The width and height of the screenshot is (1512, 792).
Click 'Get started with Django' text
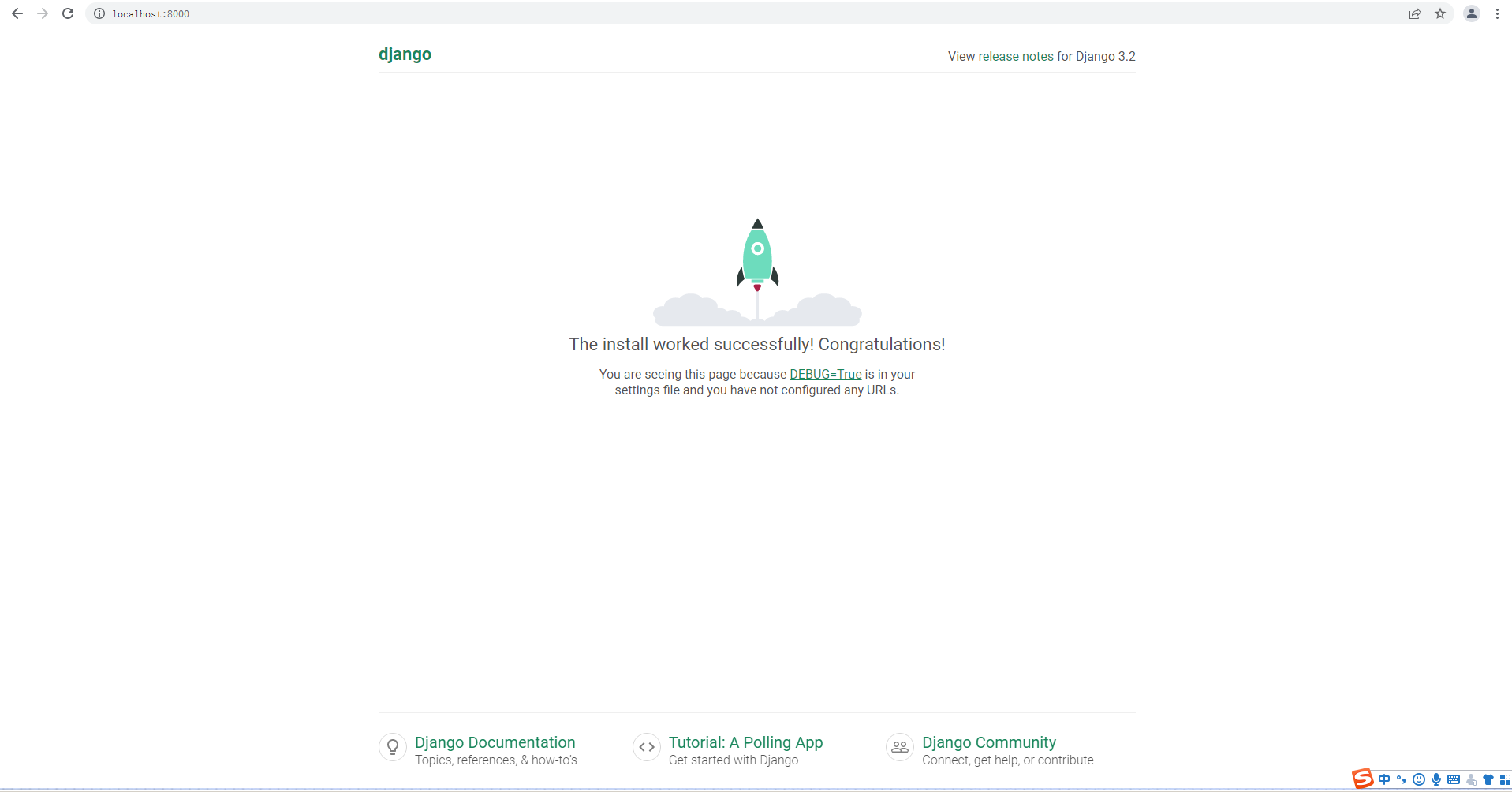click(734, 760)
